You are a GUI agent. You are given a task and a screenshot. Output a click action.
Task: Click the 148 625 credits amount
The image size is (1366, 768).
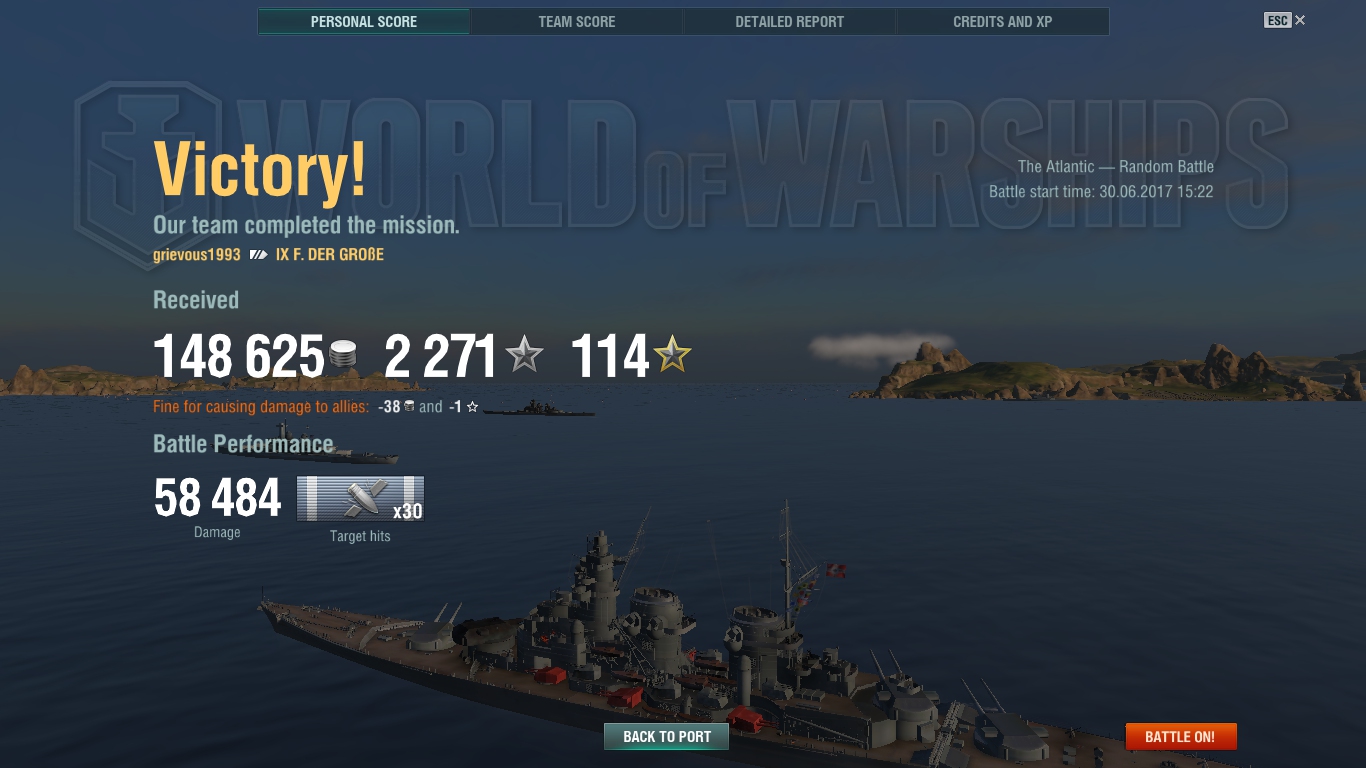point(239,357)
